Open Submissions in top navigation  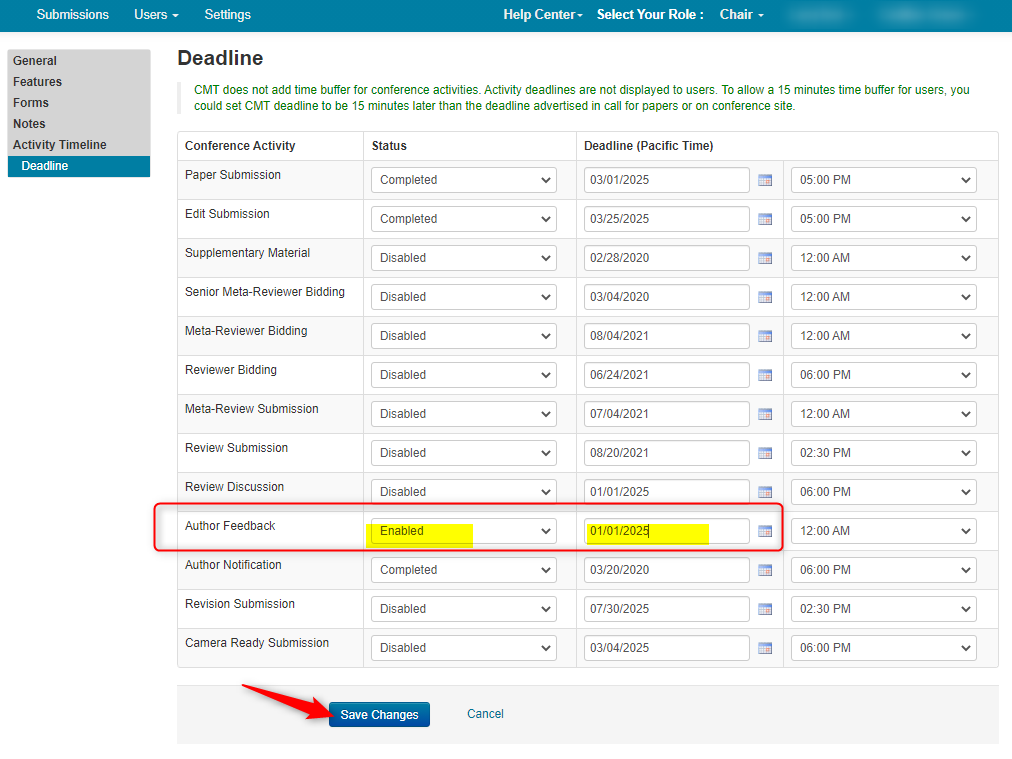tap(72, 14)
